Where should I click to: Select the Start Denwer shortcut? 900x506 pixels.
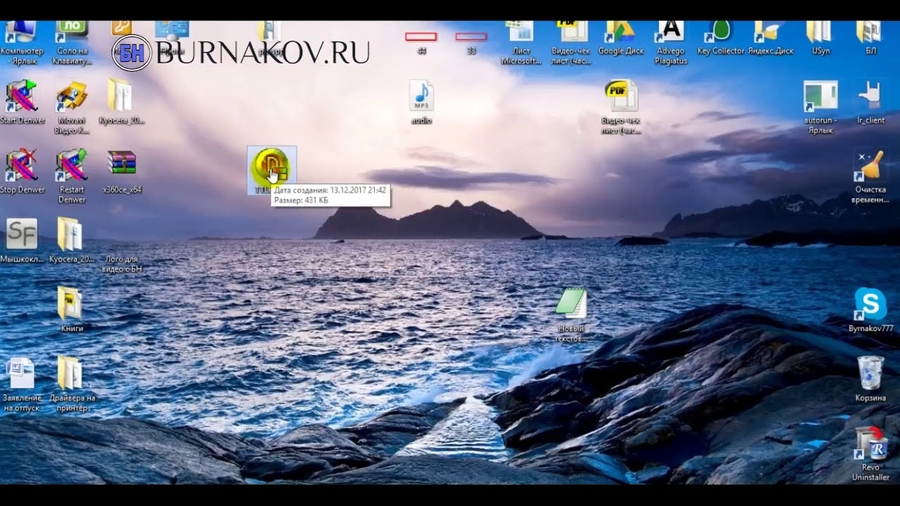pos(21,96)
